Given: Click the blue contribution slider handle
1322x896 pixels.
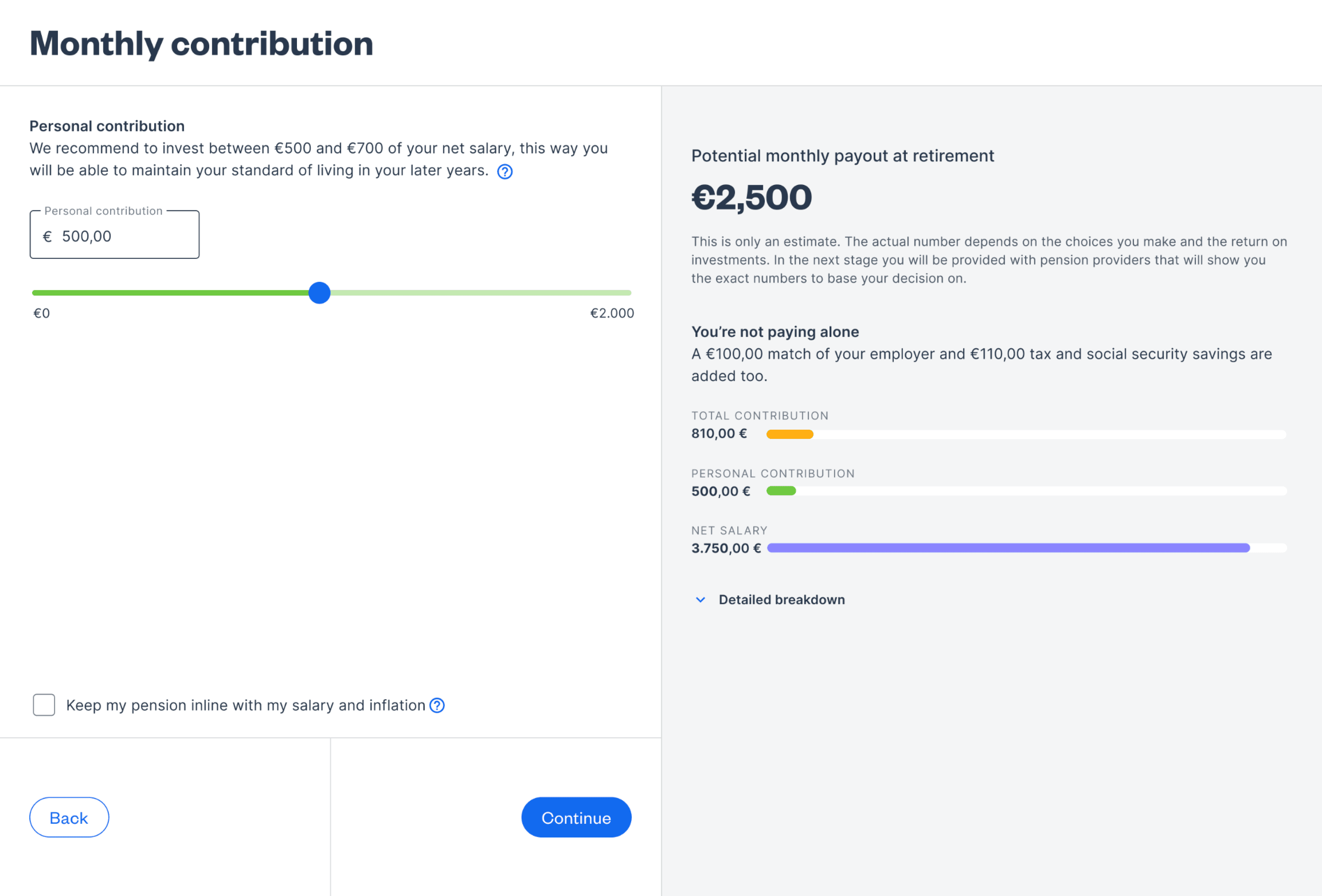Looking at the screenshot, I should click(319, 292).
